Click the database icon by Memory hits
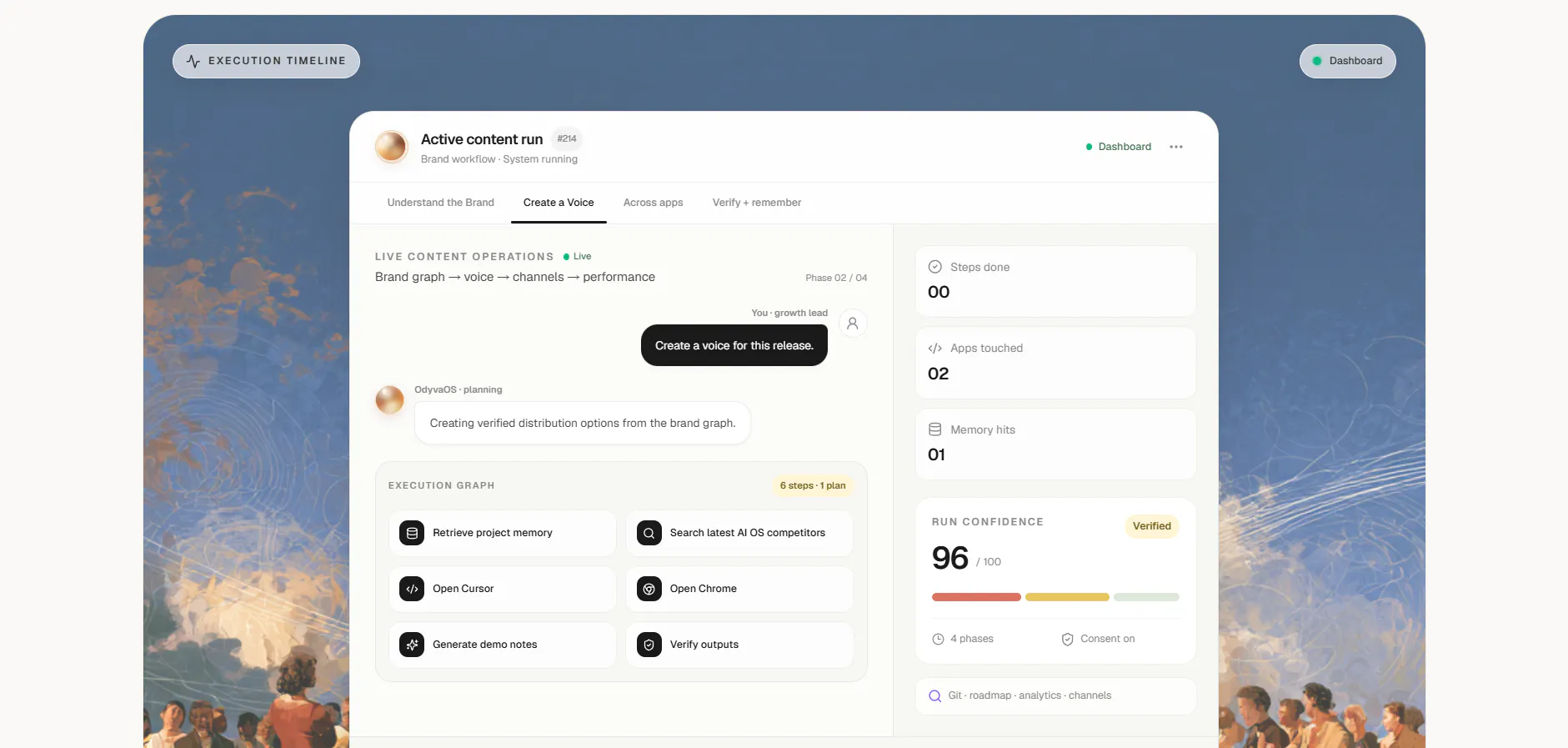 point(935,429)
